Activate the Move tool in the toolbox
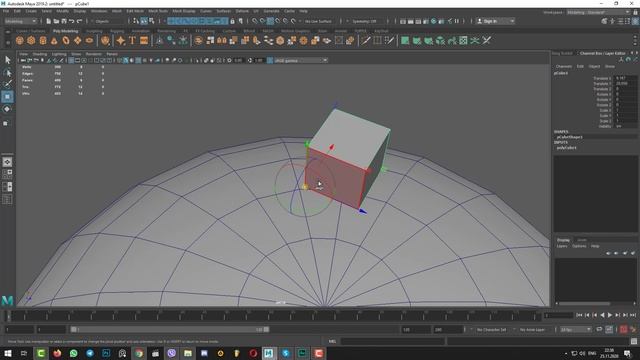The height and width of the screenshot is (360, 640). [x=7, y=97]
